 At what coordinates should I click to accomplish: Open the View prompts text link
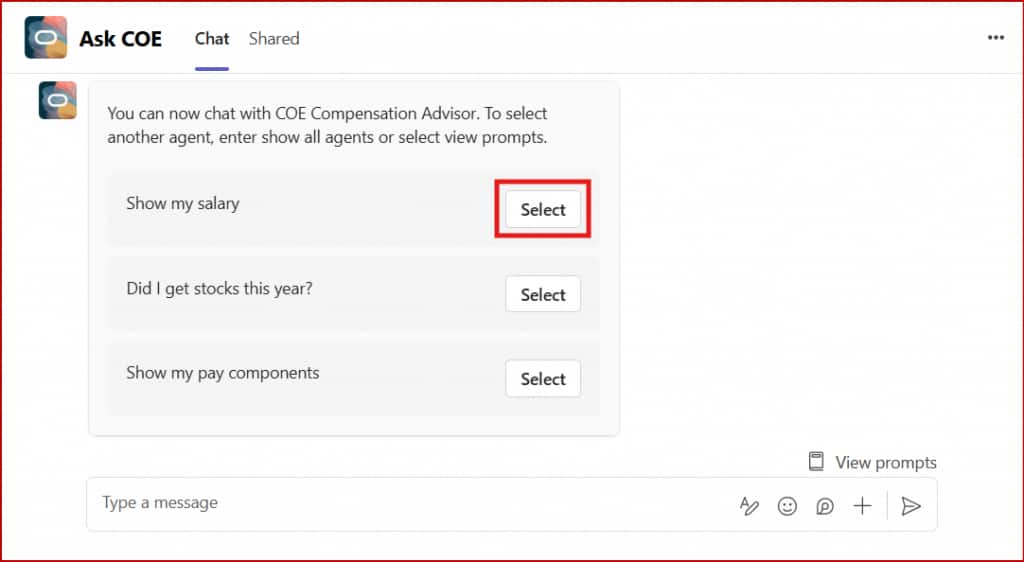[886, 462]
